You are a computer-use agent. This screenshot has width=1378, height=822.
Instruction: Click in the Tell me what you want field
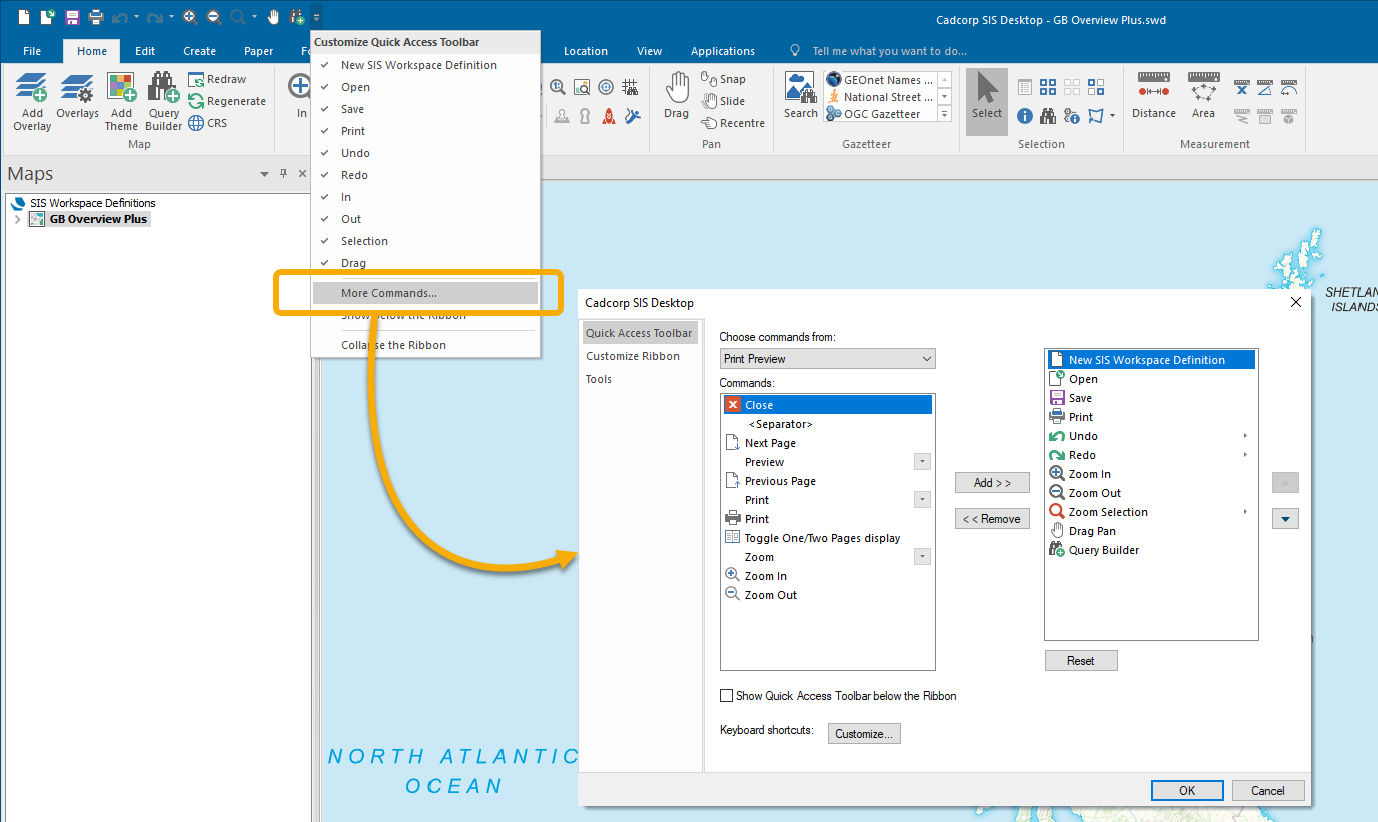889,51
